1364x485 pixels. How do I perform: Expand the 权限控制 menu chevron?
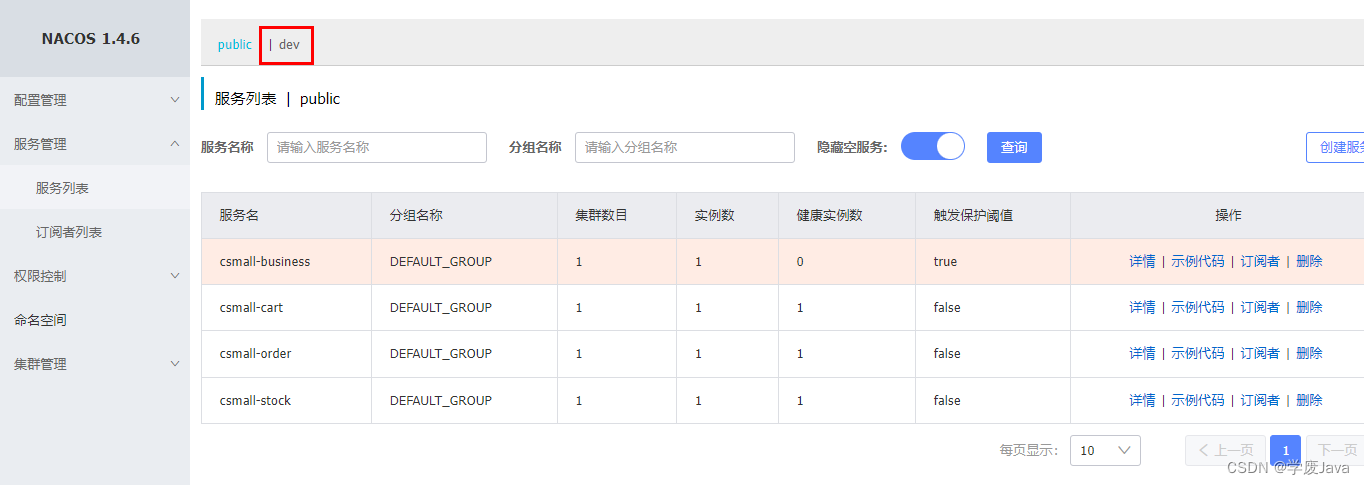(x=175, y=276)
